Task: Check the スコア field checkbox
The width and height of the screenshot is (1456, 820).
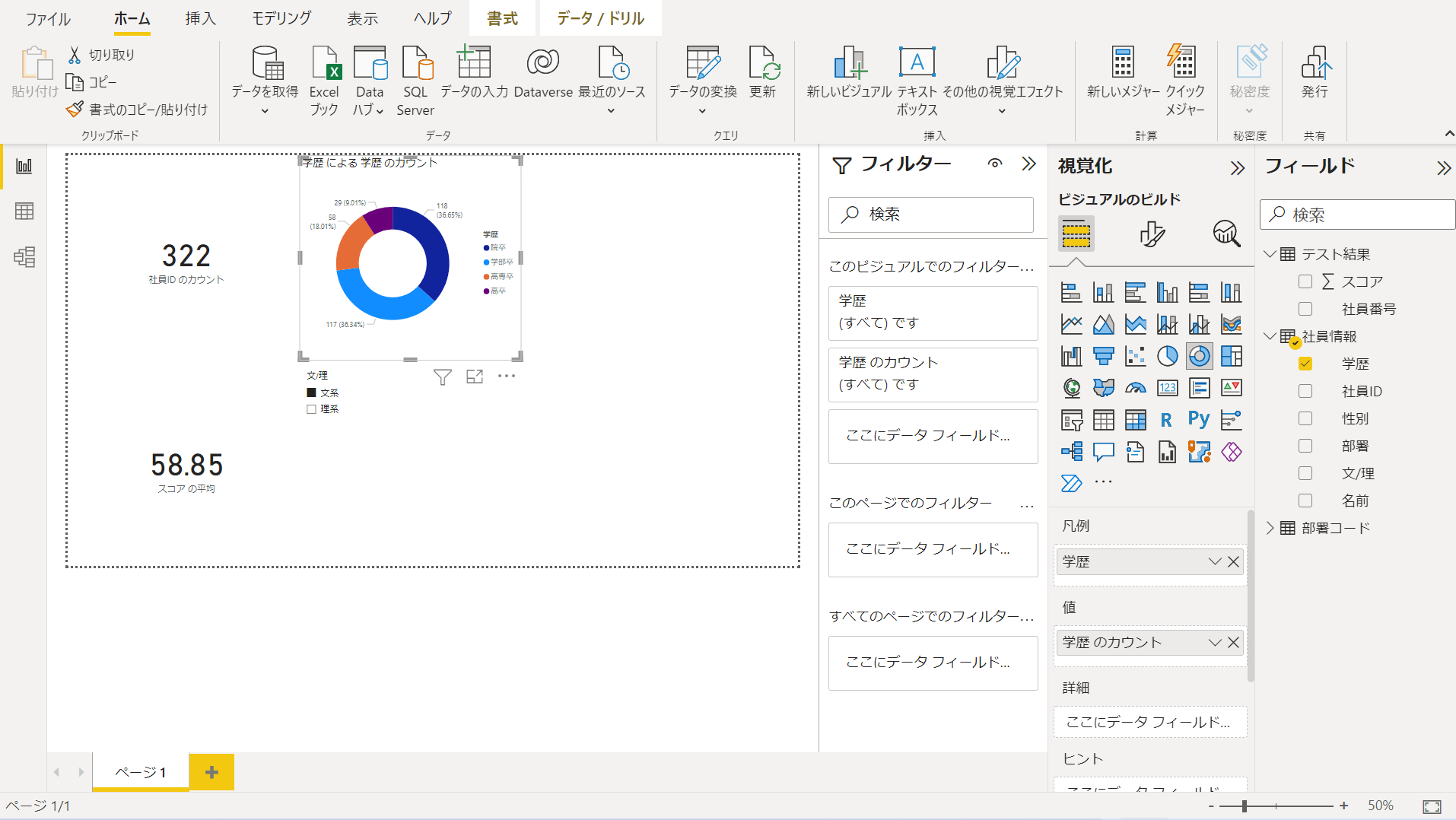Action: 1305,281
